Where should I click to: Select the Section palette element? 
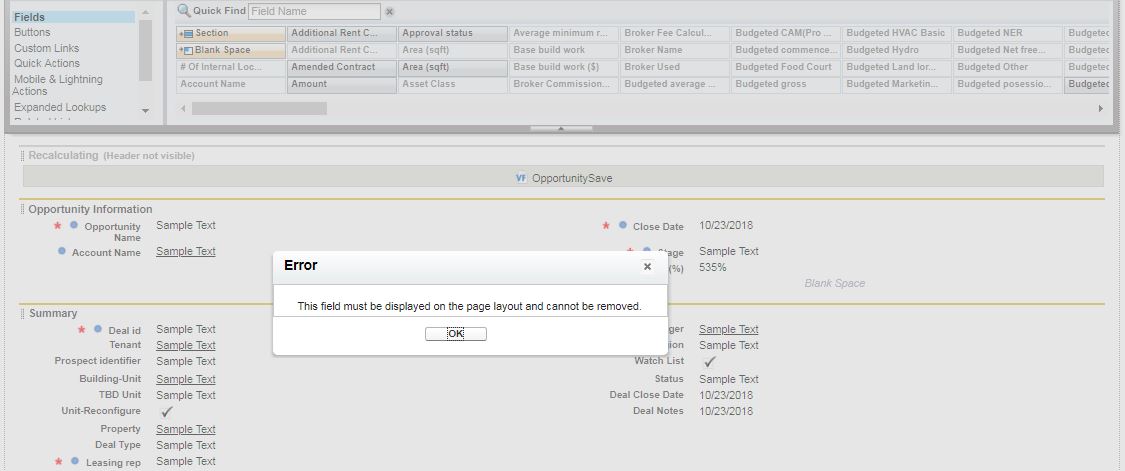(x=231, y=33)
